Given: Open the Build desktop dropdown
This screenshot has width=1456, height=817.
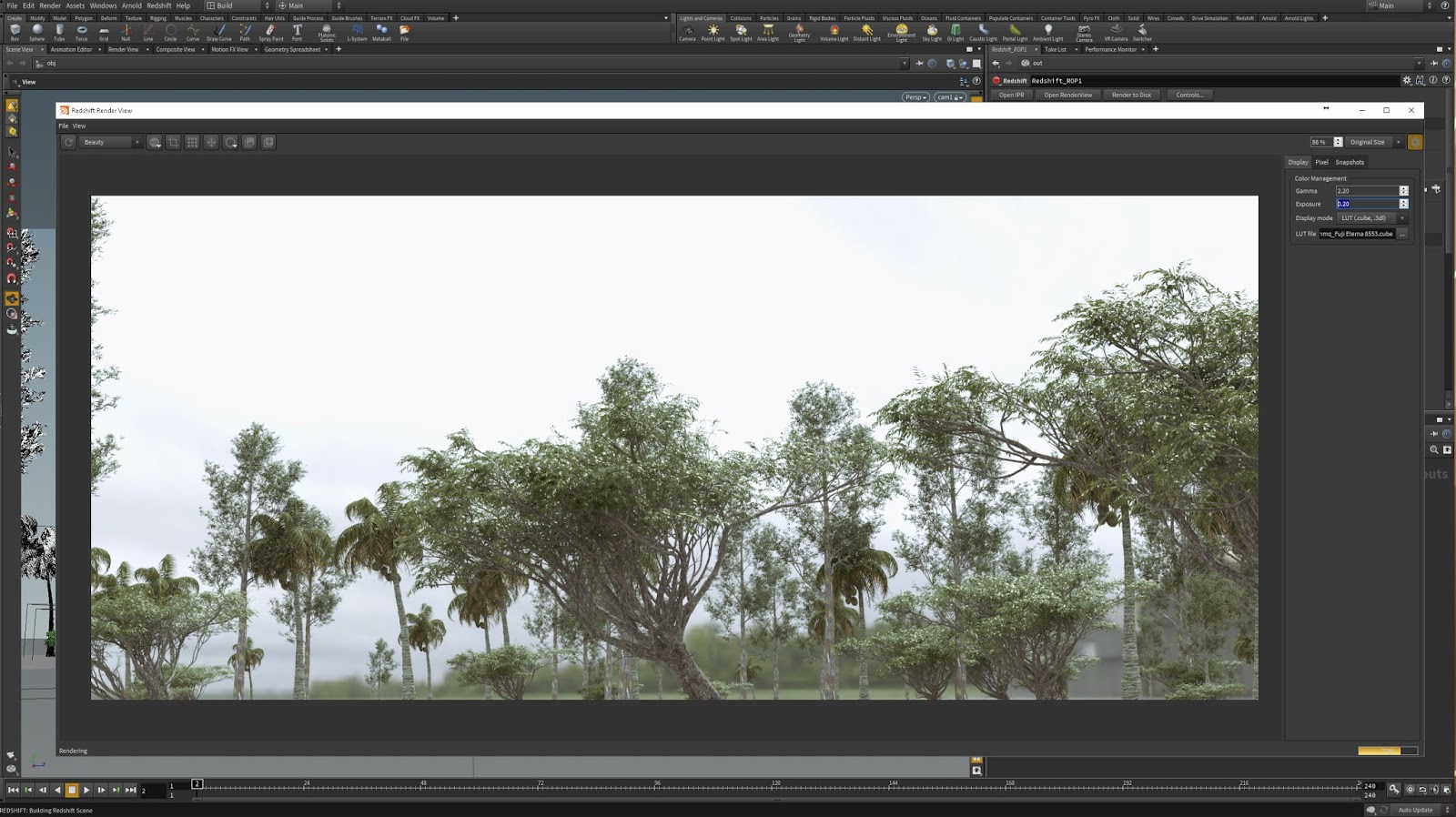Looking at the screenshot, I should (x=238, y=5).
